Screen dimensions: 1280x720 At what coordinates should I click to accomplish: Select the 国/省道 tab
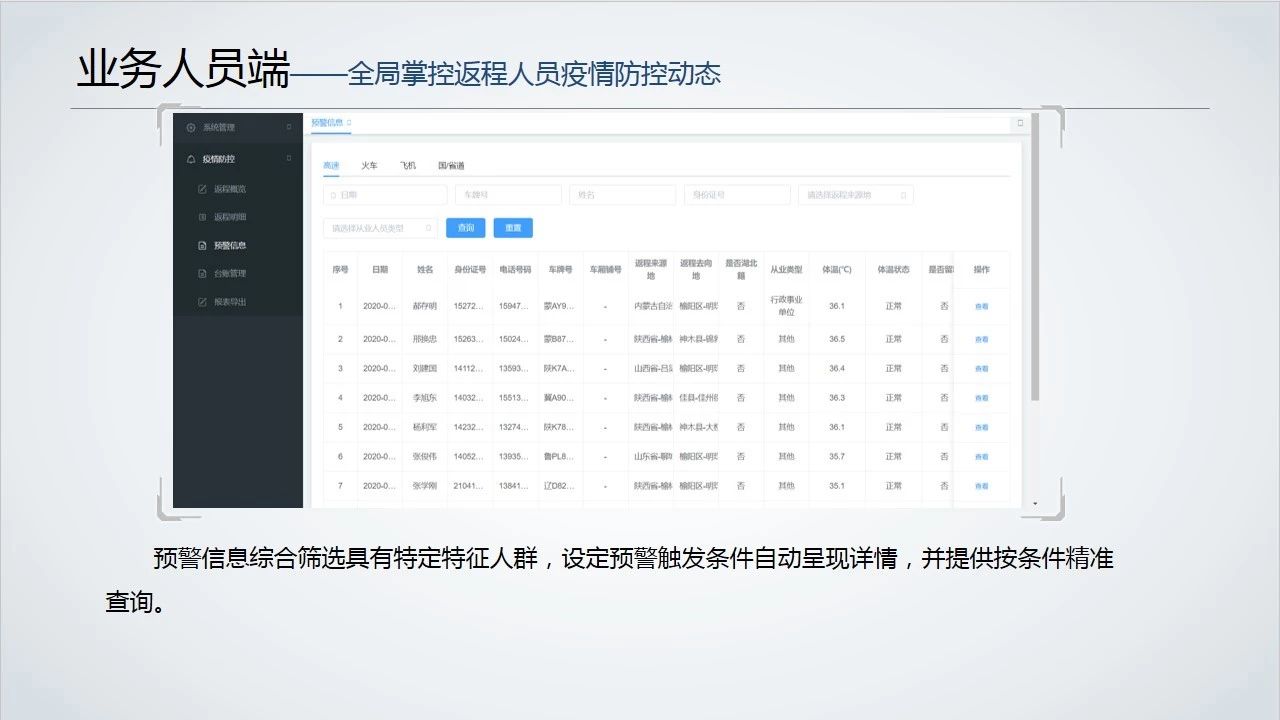[x=451, y=165]
